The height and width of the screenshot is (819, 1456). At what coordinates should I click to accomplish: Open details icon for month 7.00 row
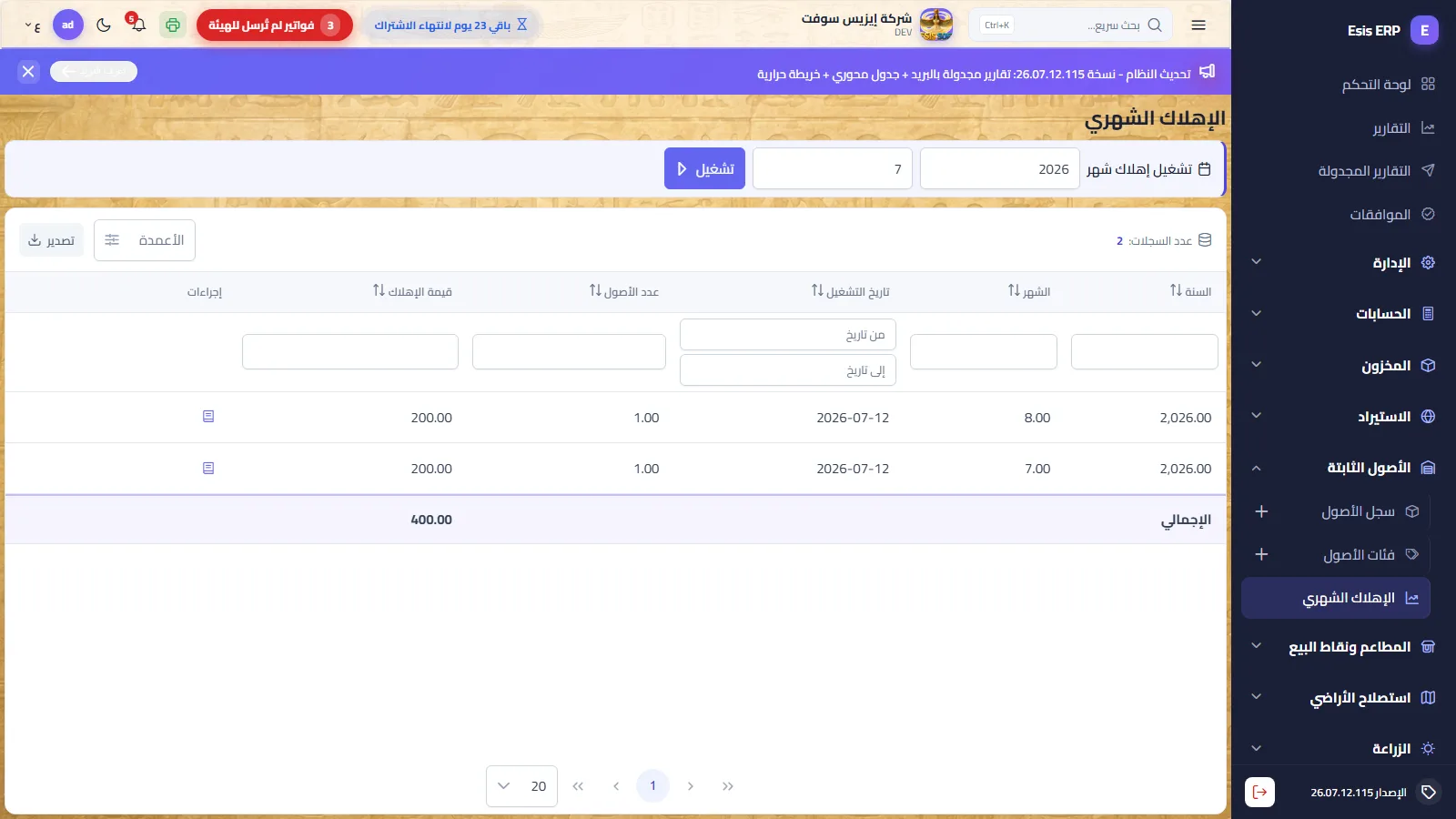pyautogui.click(x=208, y=468)
